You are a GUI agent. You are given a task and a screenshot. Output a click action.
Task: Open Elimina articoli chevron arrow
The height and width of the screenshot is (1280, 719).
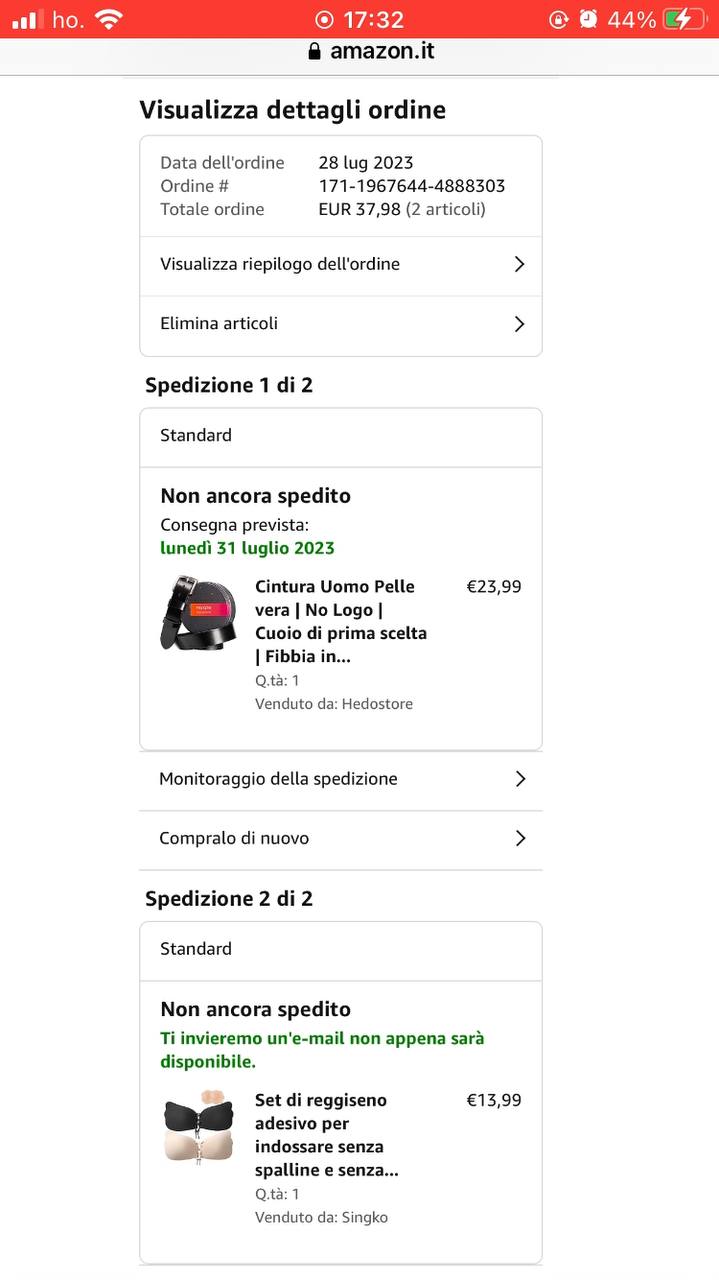[519, 324]
